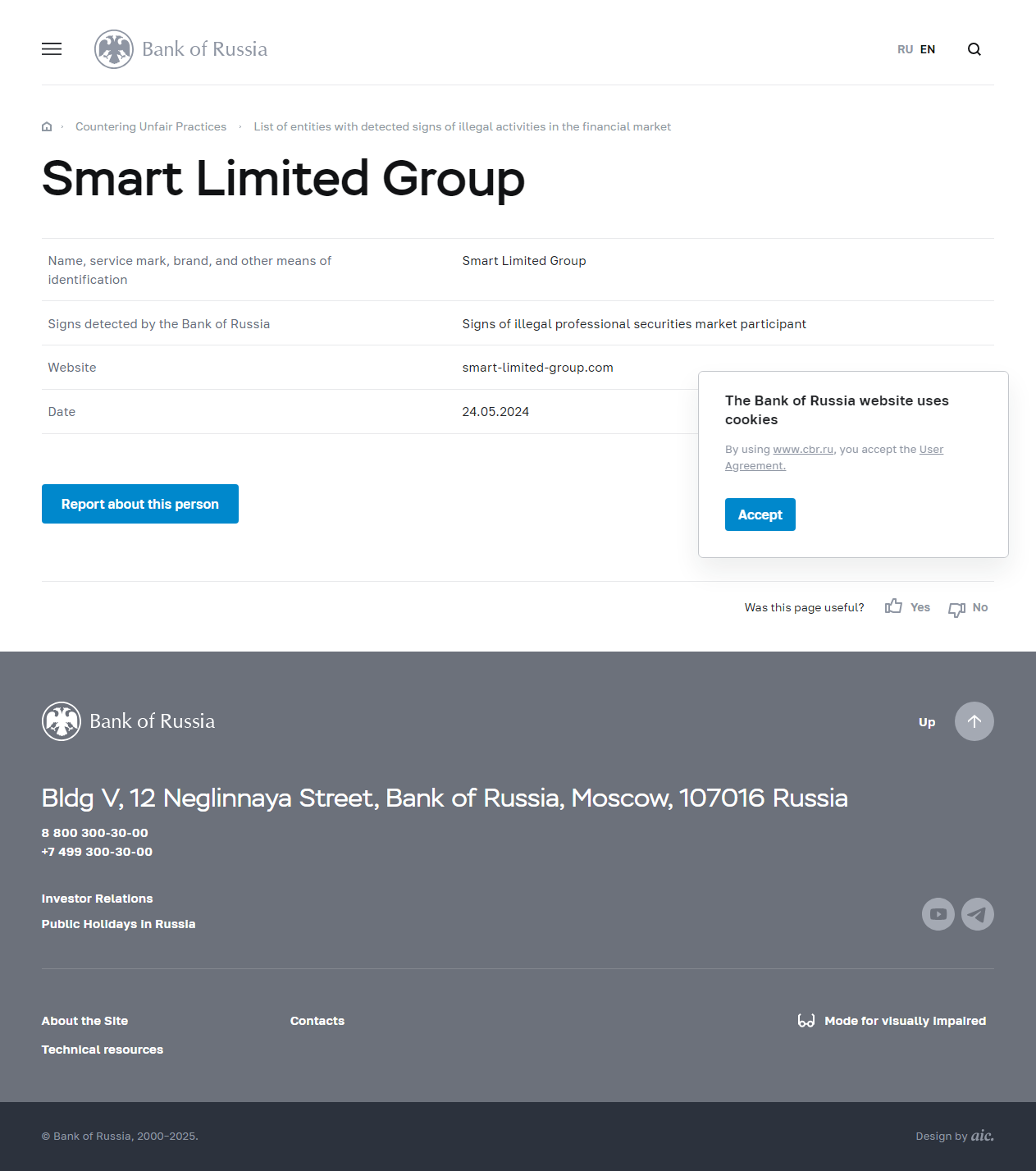1036x1171 pixels.
Task: Switch language to RU
Action: coord(905,49)
